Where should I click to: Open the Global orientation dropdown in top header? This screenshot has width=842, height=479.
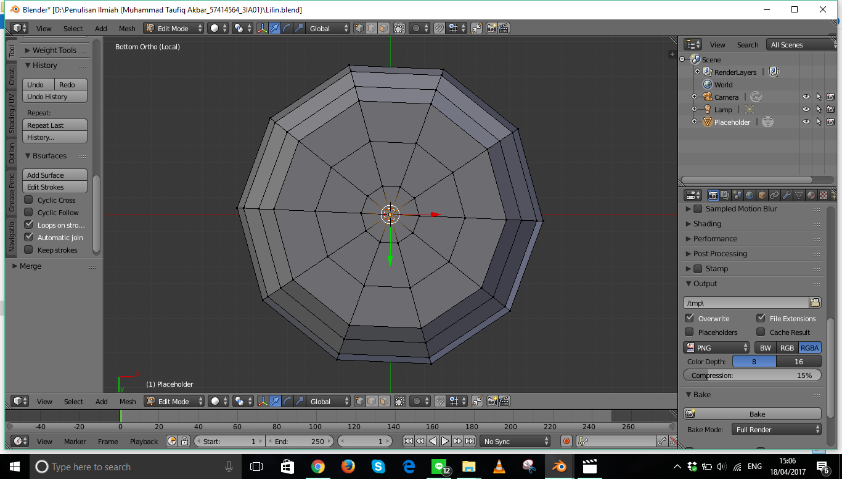(x=328, y=28)
